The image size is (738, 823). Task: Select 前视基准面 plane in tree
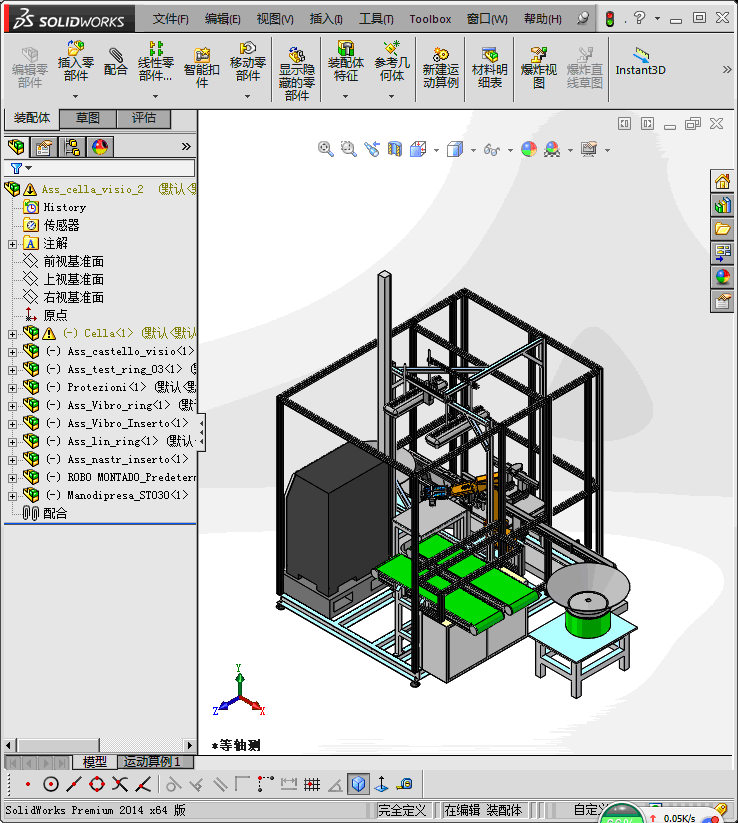[x=73, y=261]
